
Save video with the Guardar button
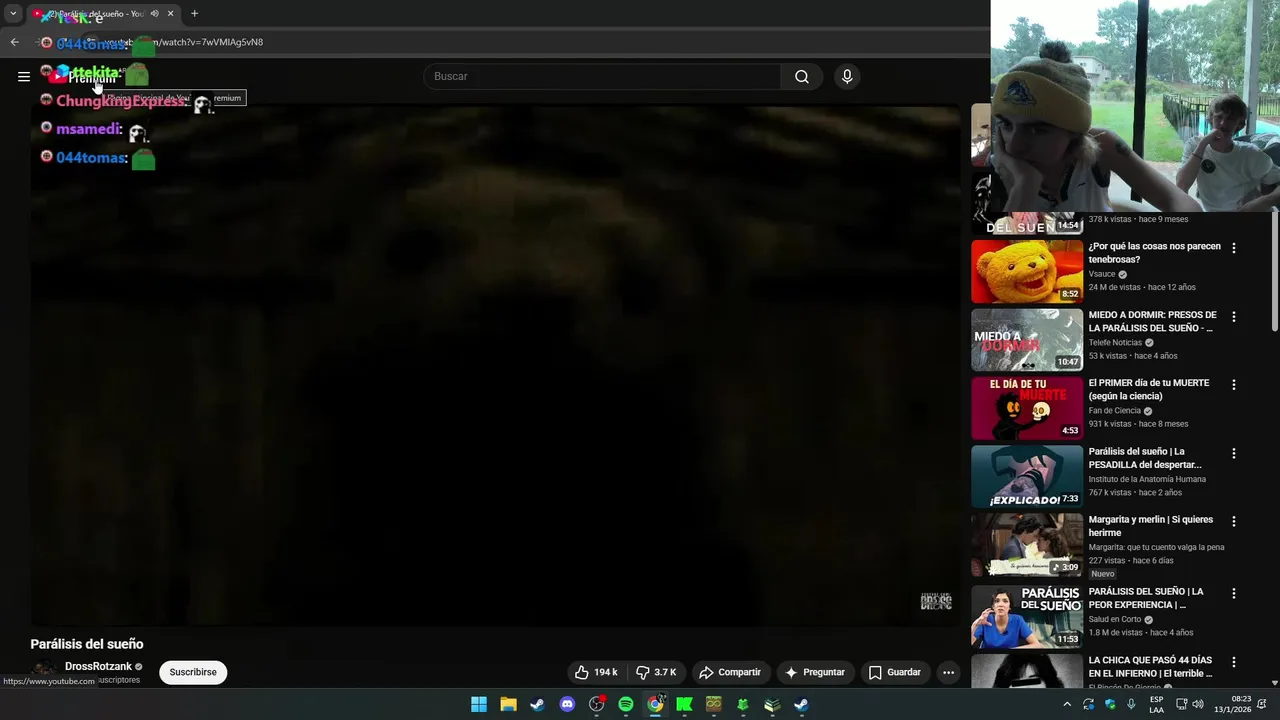coord(895,672)
